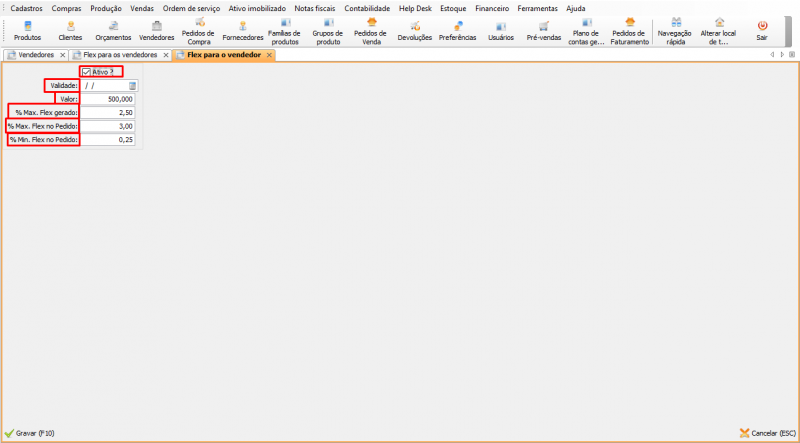Click the Valor input field
Viewport: 800px width, 443px height.
tap(108, 99)
